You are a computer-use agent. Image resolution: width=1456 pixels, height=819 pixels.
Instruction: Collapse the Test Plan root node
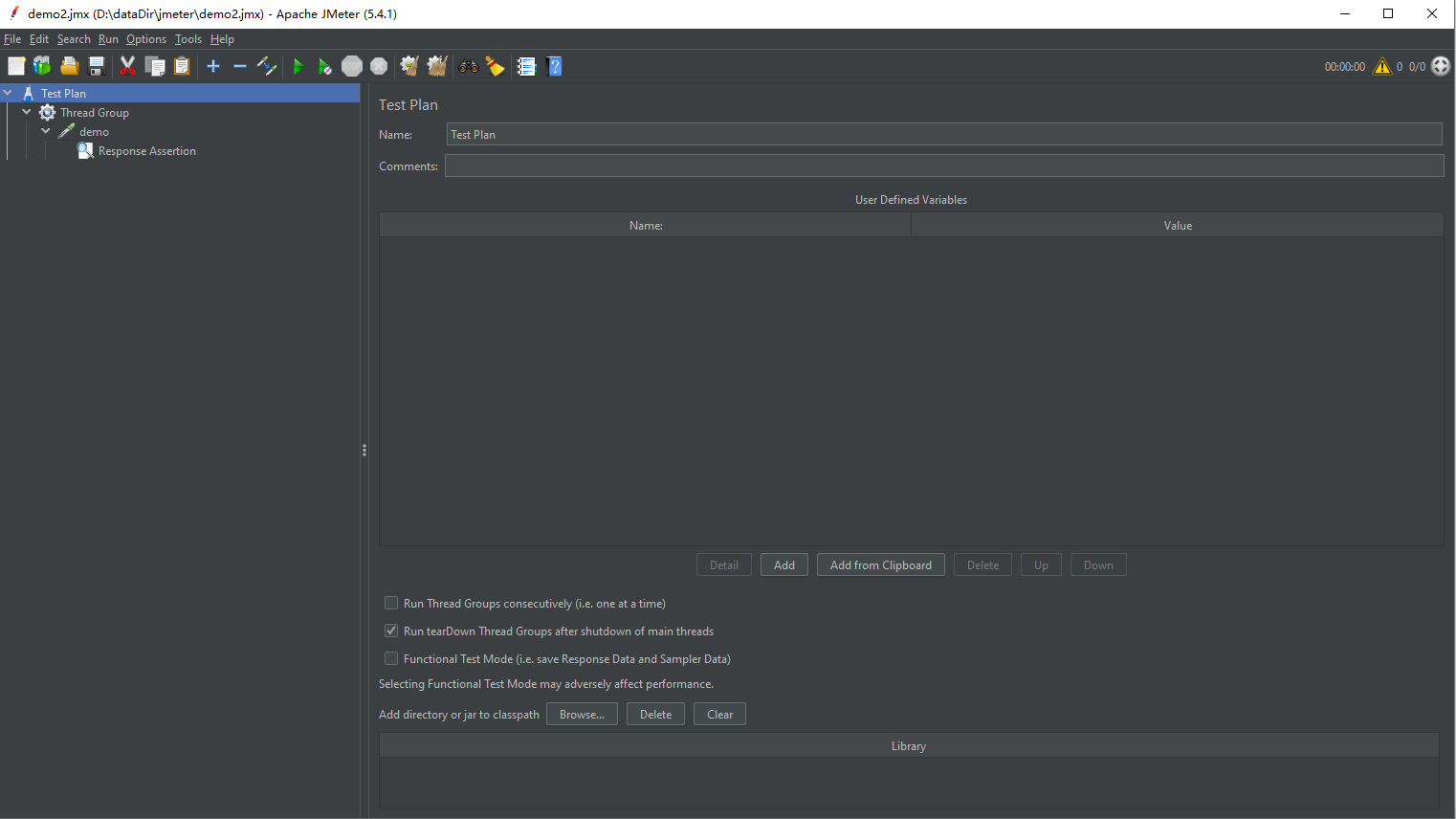(x=8, y=93)
